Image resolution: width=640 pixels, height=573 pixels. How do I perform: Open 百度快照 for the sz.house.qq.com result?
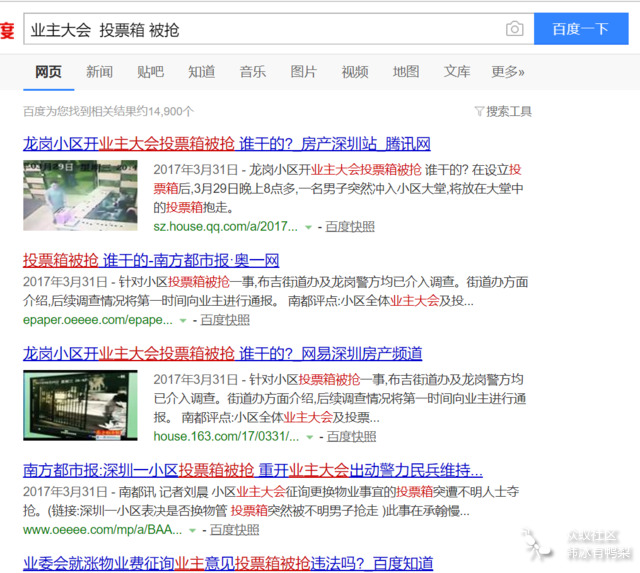pos(350,227)
